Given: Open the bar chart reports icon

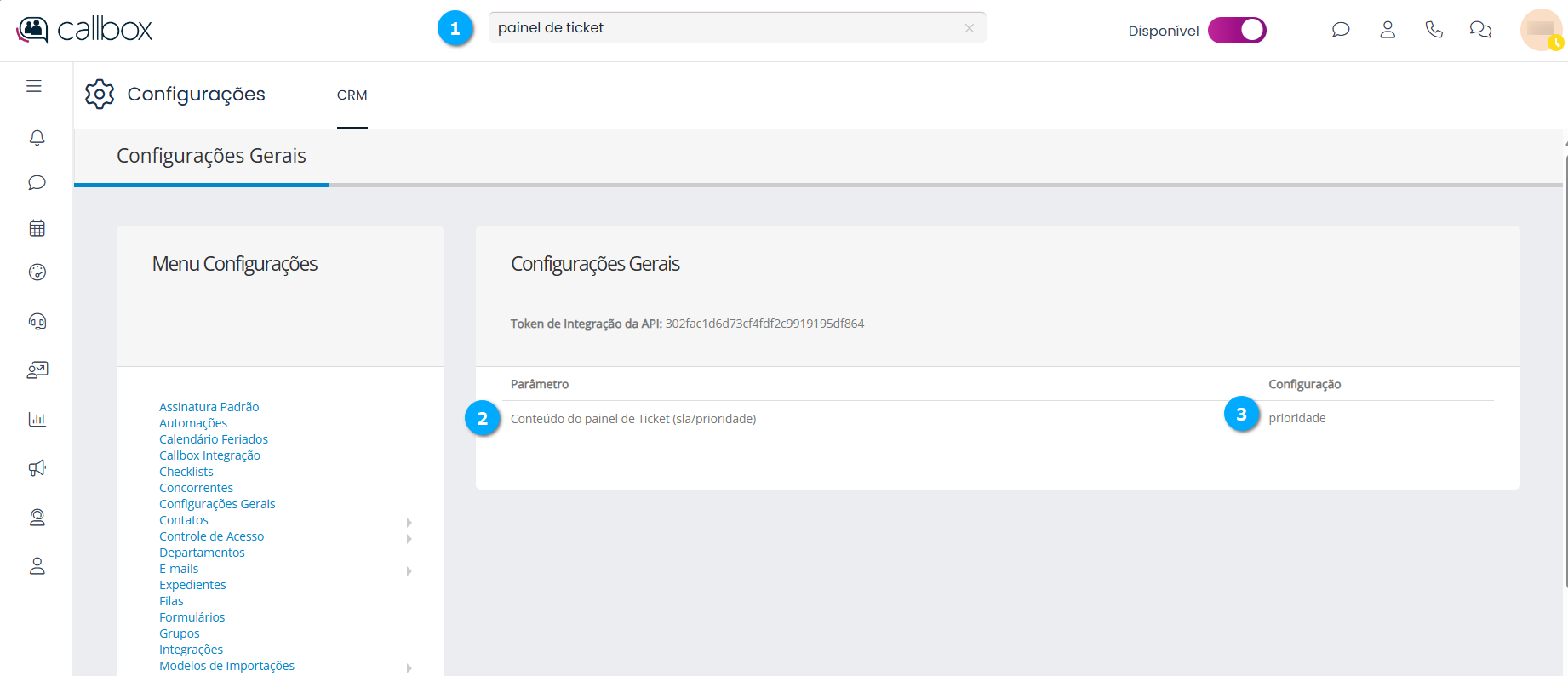Looking at the screenshot, I should 37,419.
